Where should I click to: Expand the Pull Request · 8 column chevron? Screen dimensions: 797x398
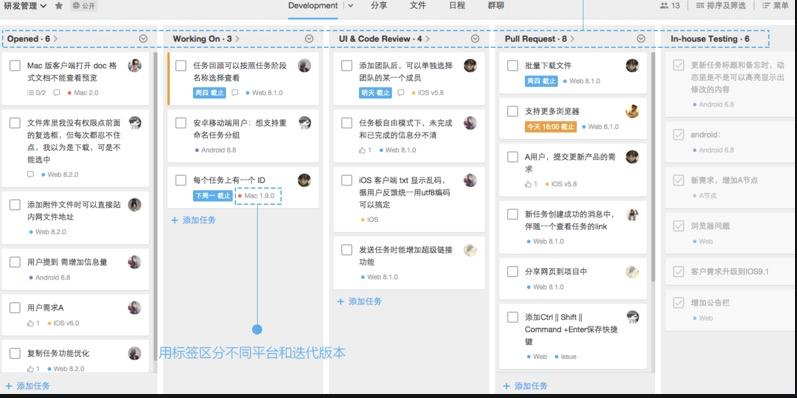572,39
